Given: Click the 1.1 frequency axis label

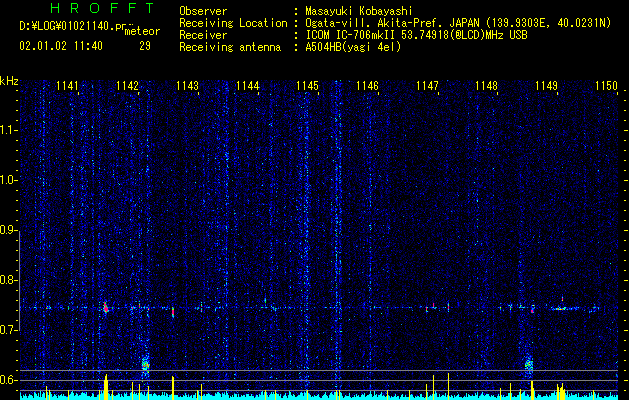Looking at the screenshot, I should 8,130.
